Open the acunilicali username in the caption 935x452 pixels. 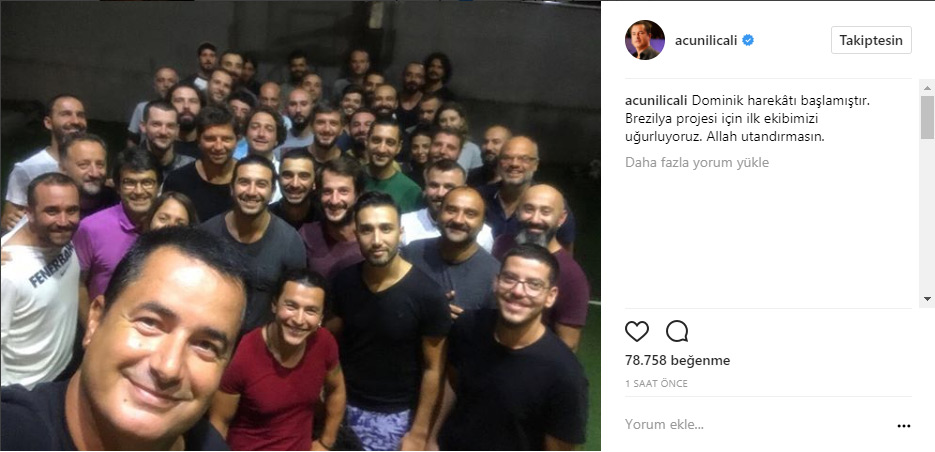[656, 100]
